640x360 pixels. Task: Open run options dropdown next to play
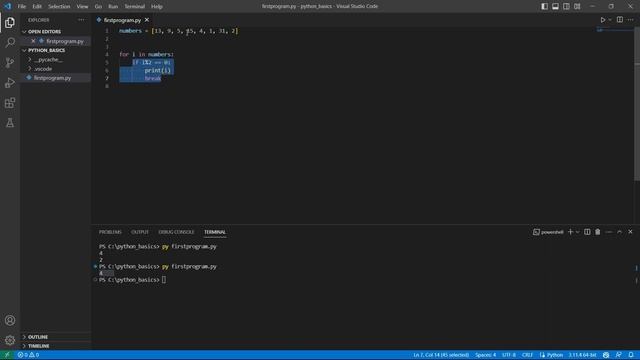610,20
